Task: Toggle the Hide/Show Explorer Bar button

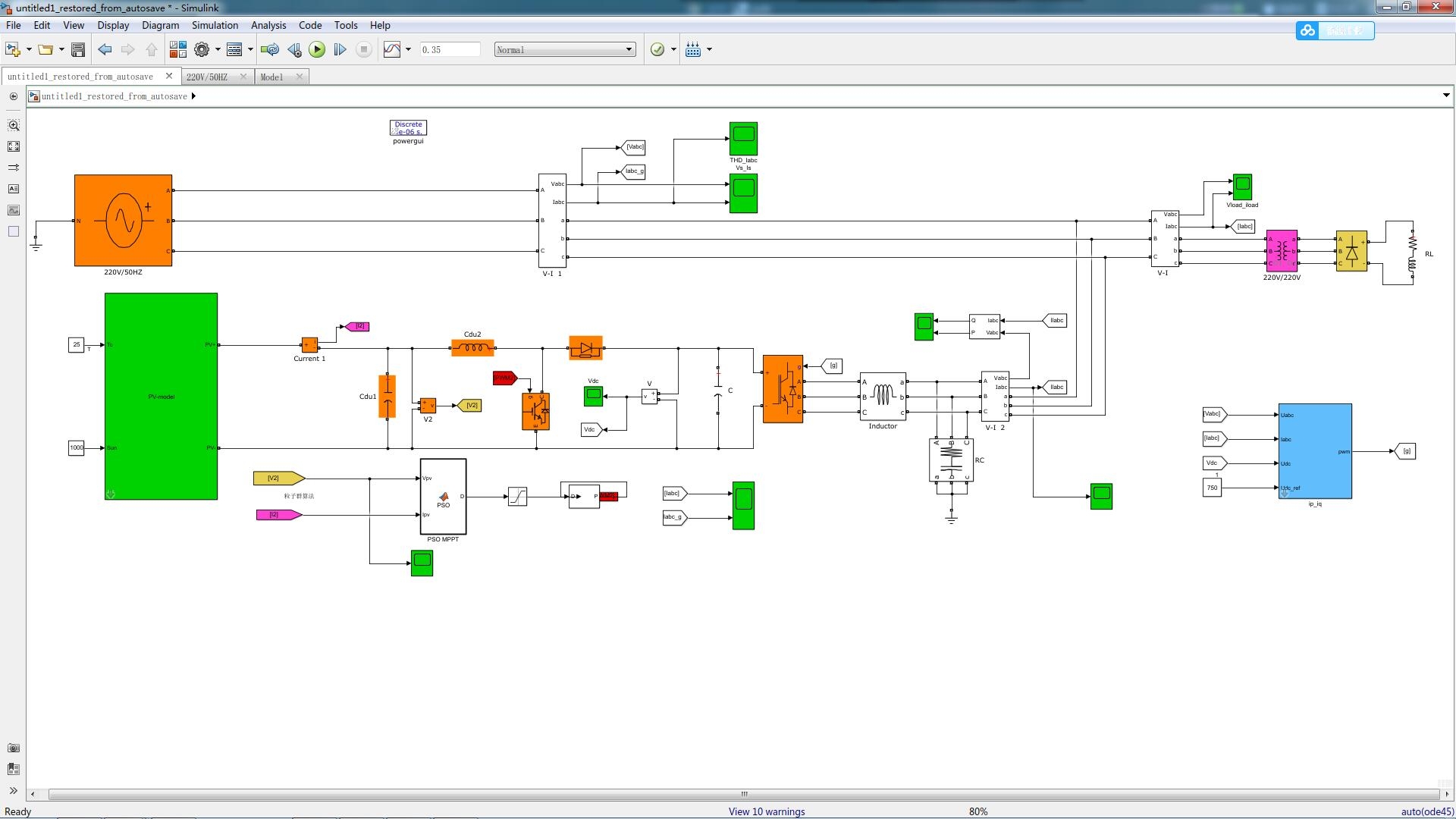Action: point(14,96)
